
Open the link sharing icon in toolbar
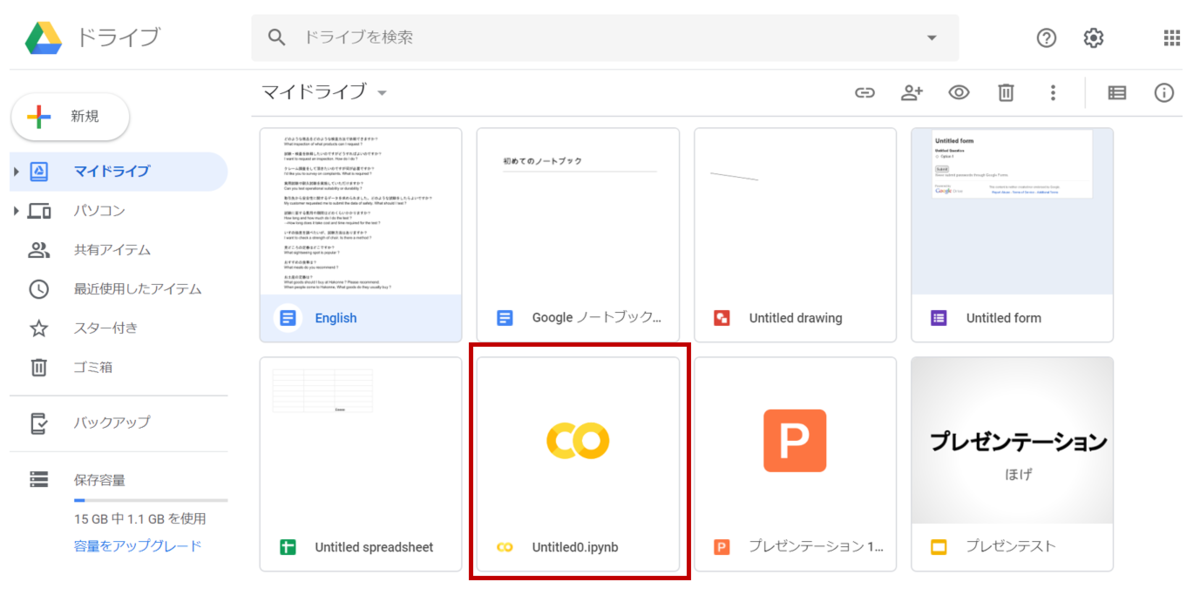pos(864,92)
